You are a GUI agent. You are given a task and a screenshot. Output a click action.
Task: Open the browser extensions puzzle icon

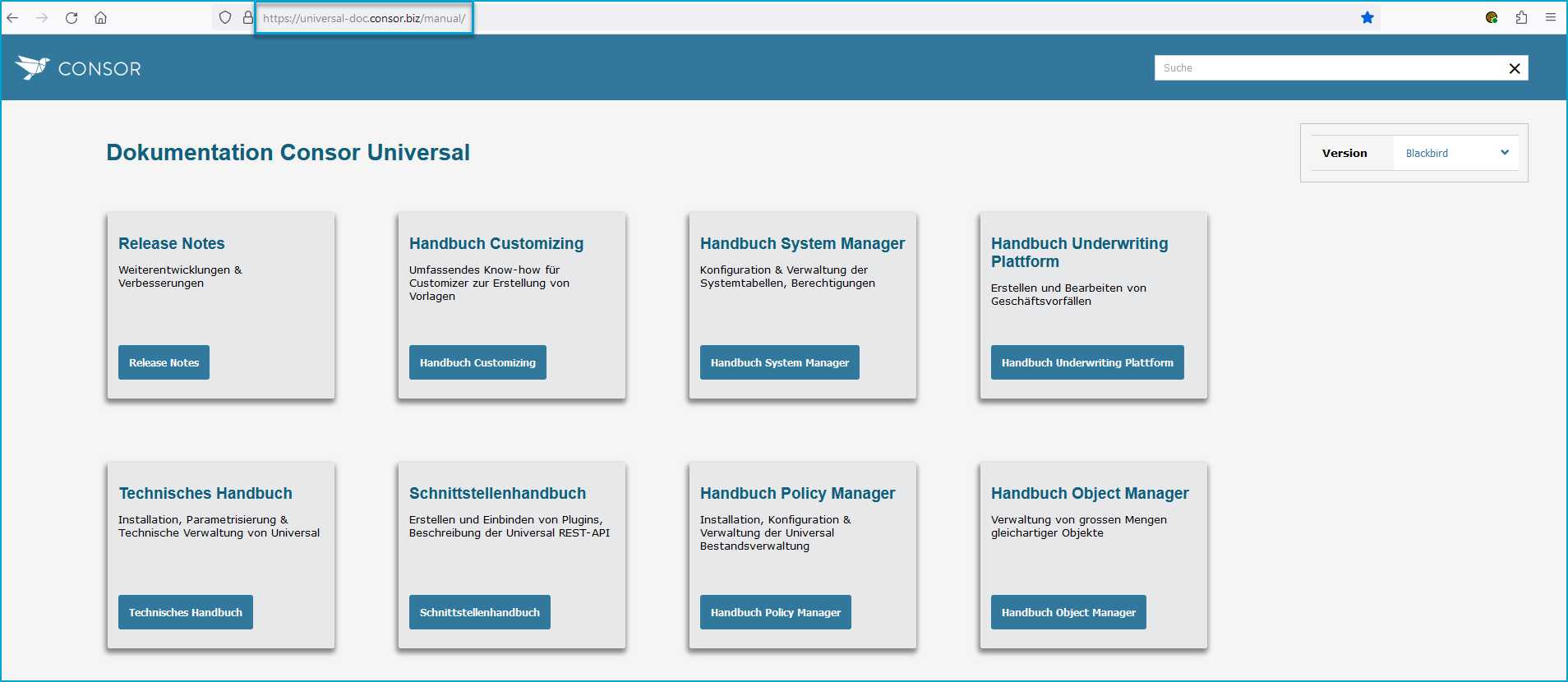pyautogui.click(x=1521, y=17)
